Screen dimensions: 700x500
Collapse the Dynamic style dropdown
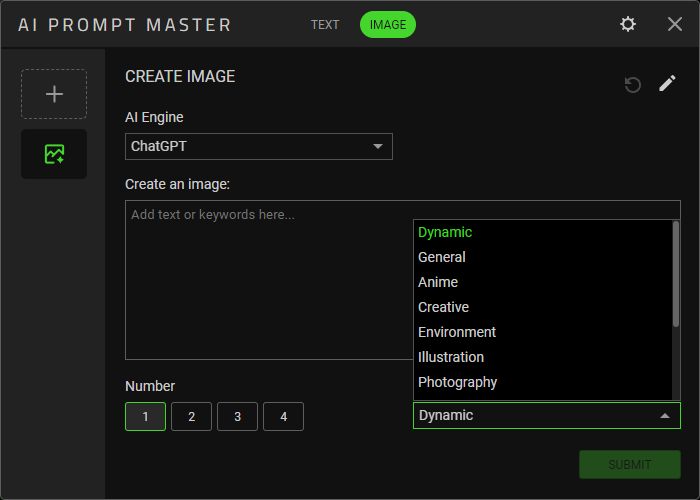tap(546, 415)
